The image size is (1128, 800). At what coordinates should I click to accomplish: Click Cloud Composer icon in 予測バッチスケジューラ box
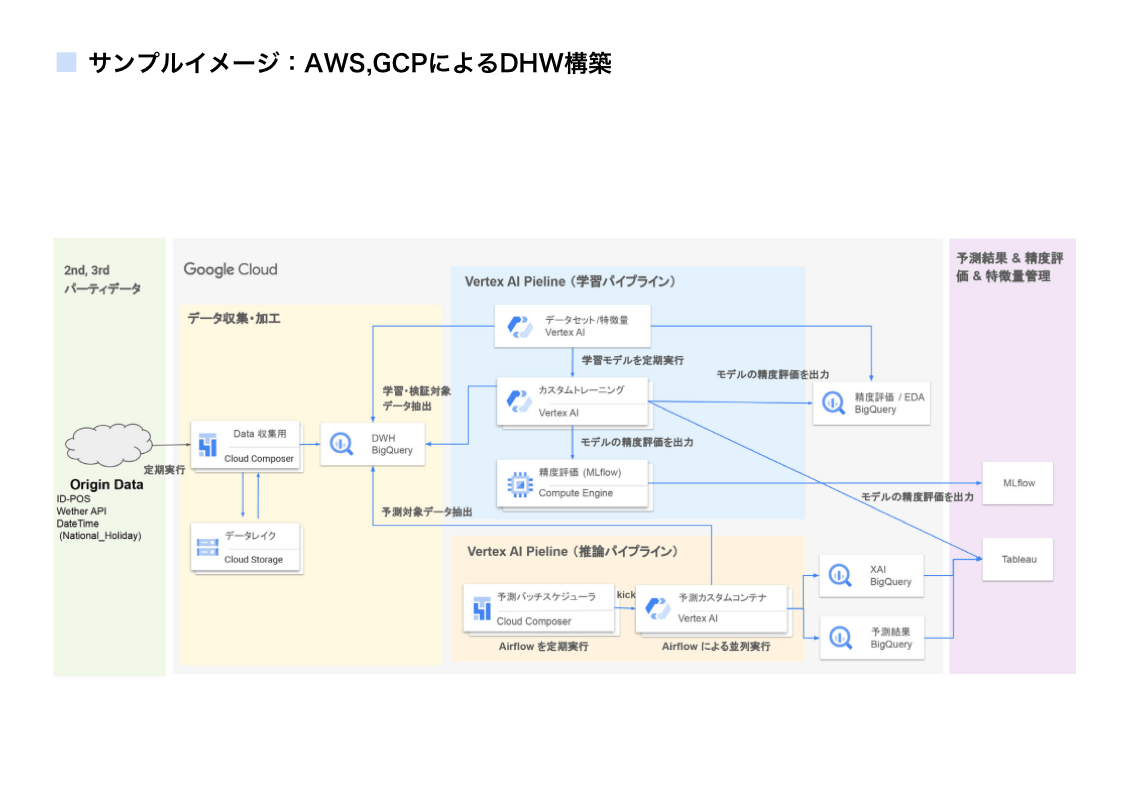[x=481, y=609]
